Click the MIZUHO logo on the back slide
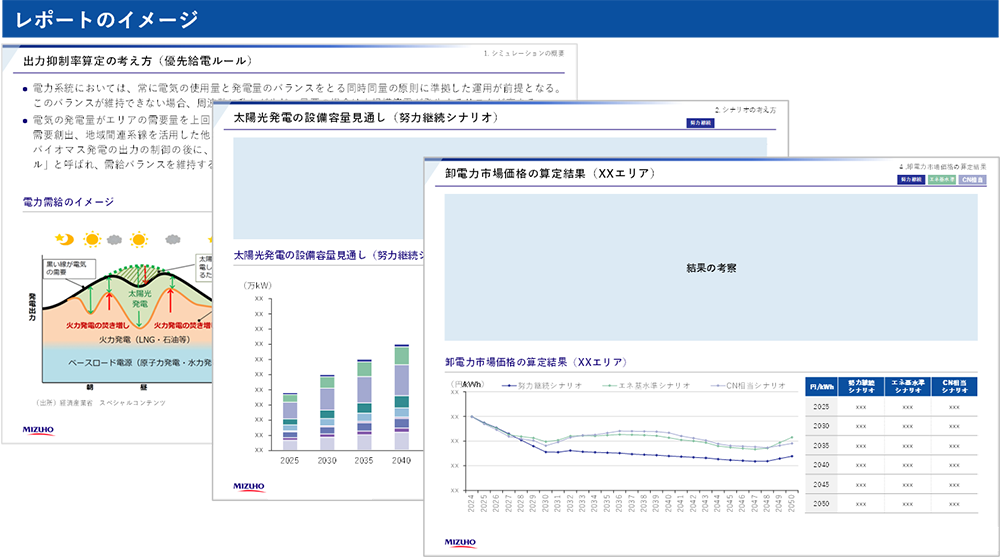 [38, 430]
